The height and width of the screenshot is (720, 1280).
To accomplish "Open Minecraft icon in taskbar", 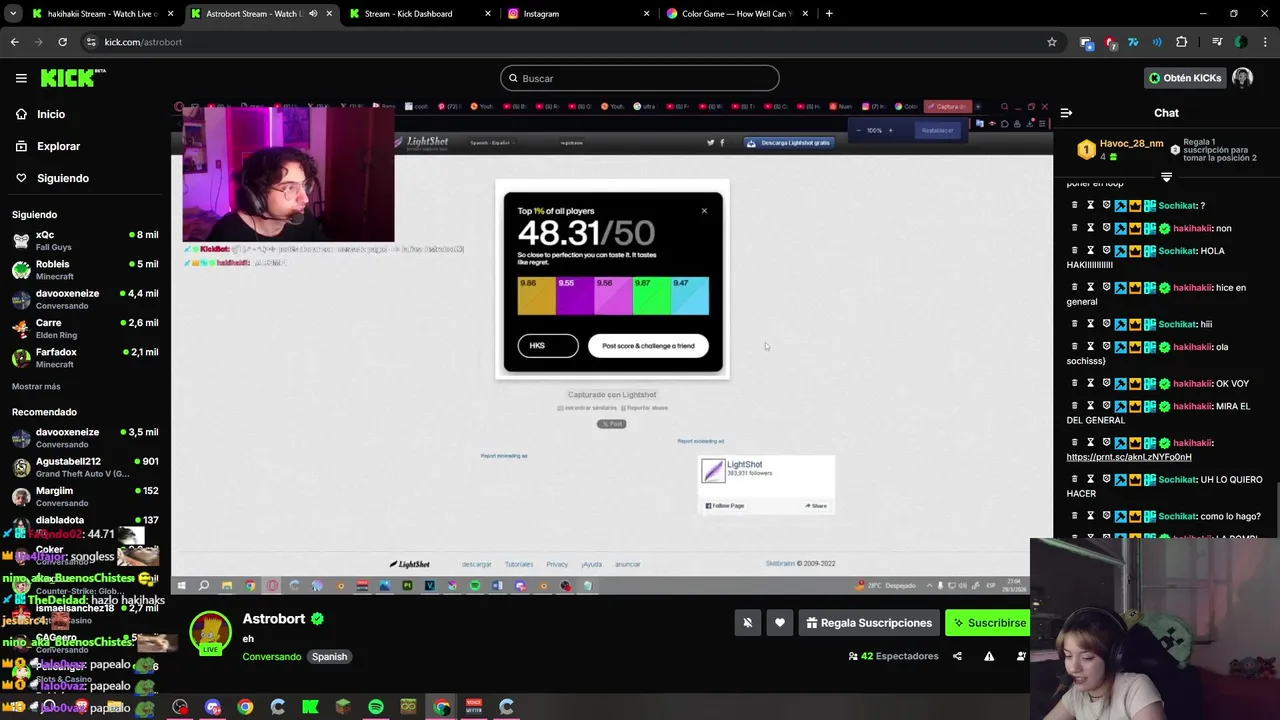I will click(x=343, y=707).
